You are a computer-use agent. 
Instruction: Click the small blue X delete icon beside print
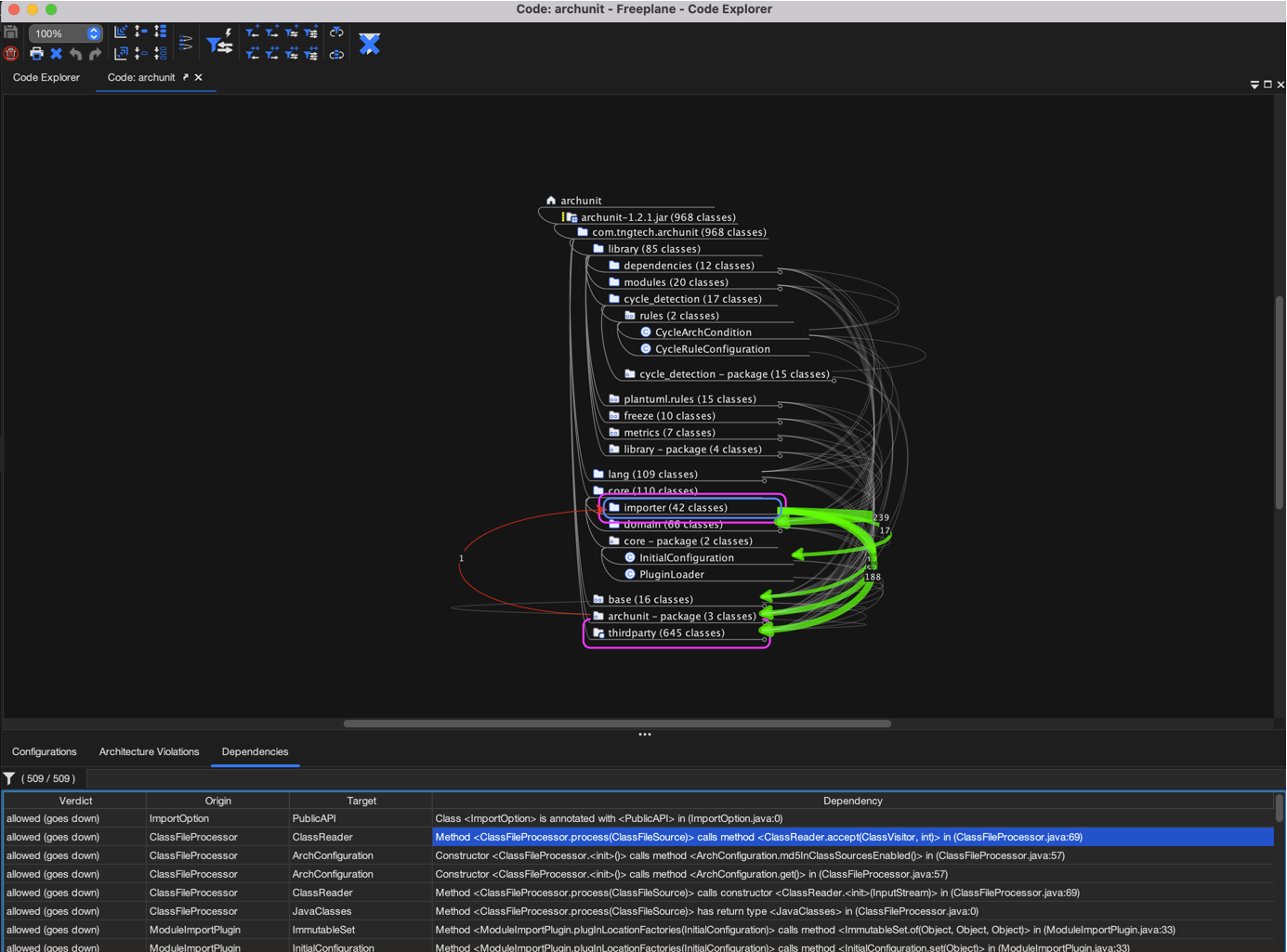click(56, 54)
